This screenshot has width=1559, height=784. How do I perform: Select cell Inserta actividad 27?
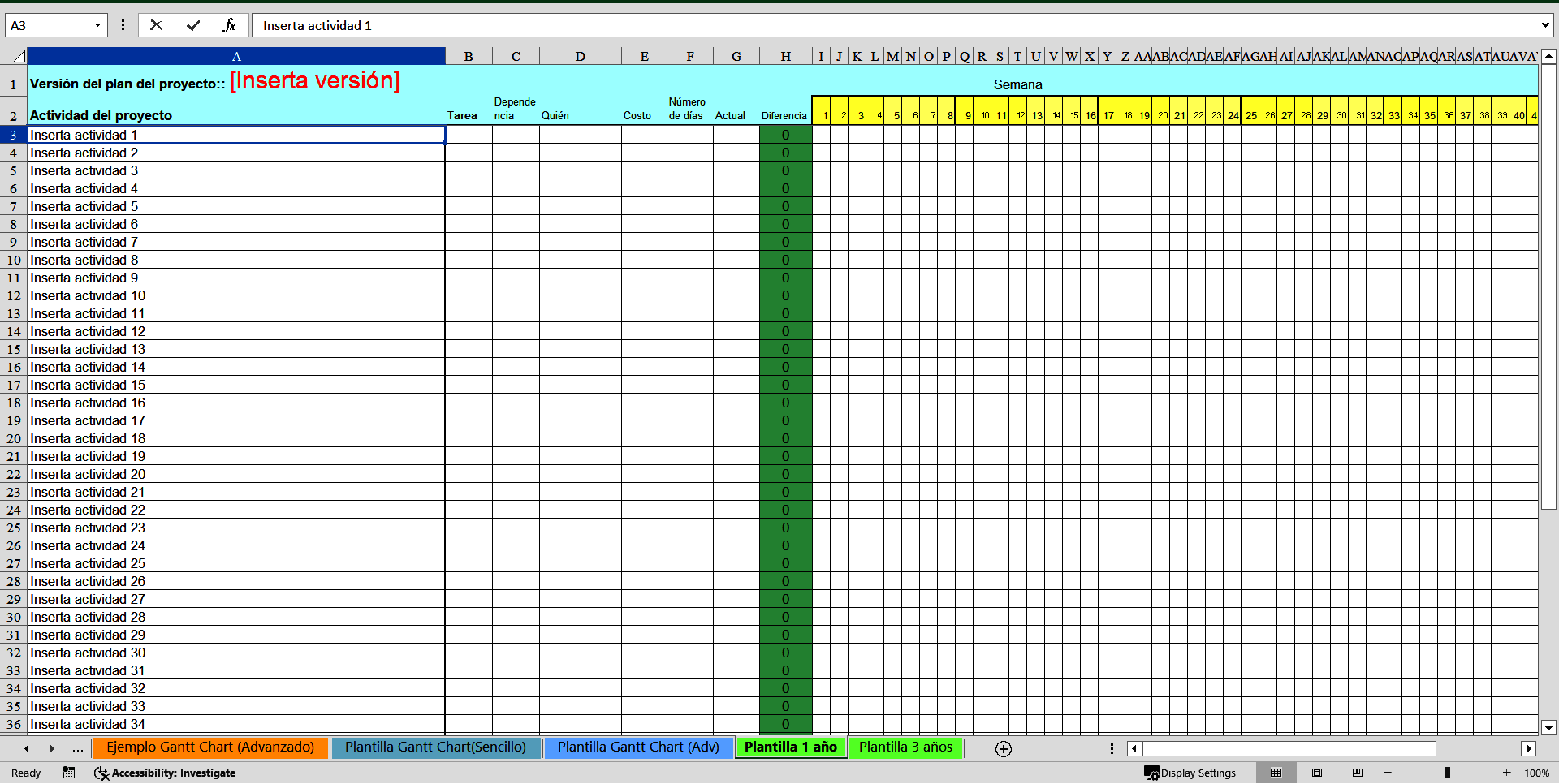236,600
